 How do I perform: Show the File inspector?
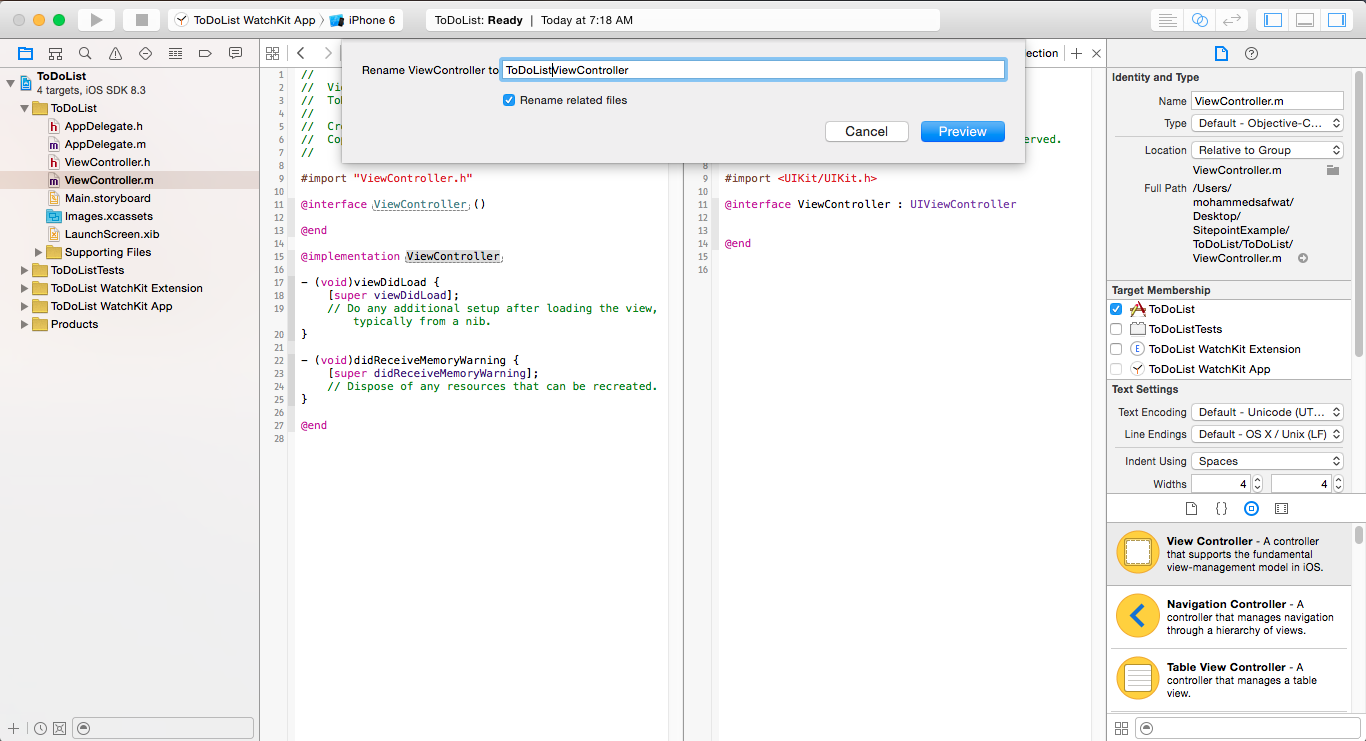pos(1221,54)
